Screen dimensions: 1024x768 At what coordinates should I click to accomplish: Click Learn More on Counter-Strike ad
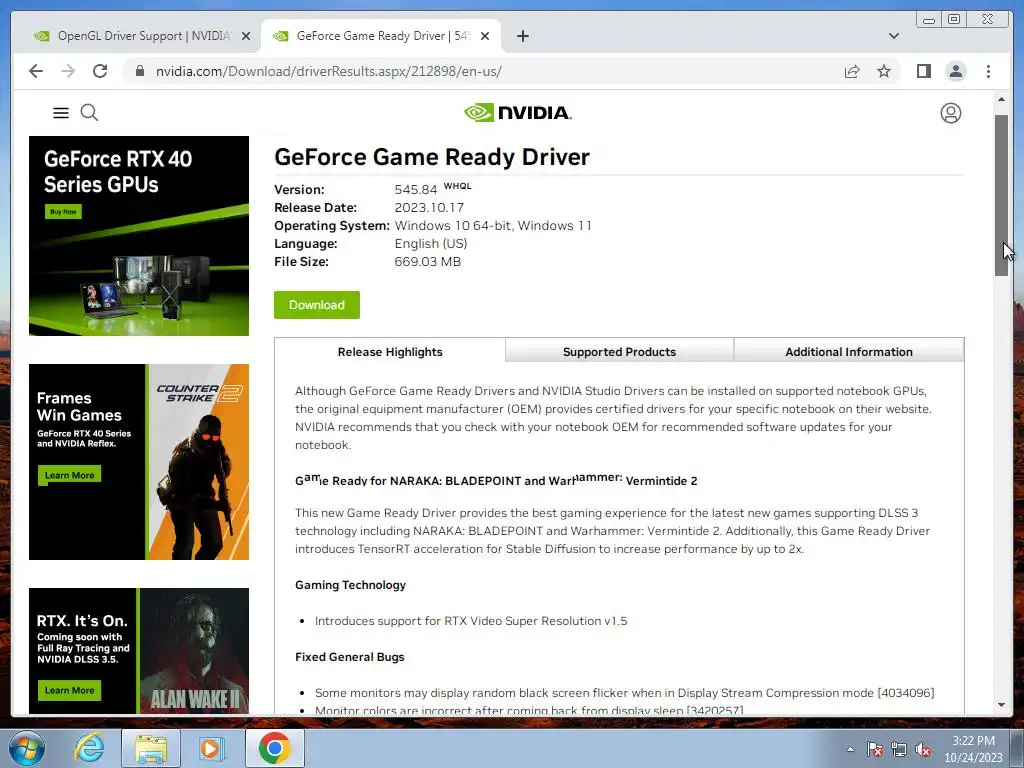click(x=69, y=475)
